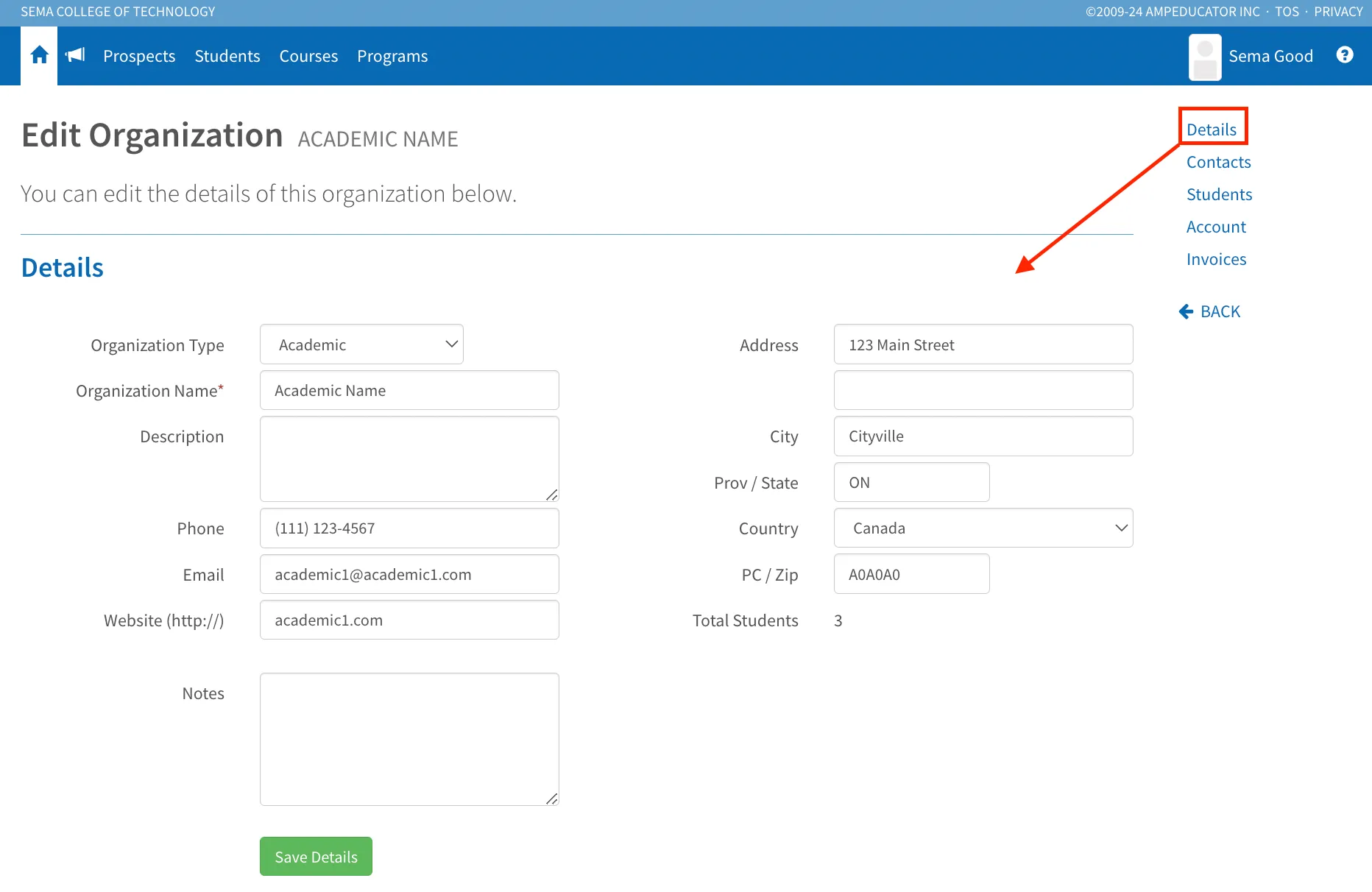Screen dimensions: 1372x892
Task: Focus the Prov / State field
Action: [x=911, y=482]
